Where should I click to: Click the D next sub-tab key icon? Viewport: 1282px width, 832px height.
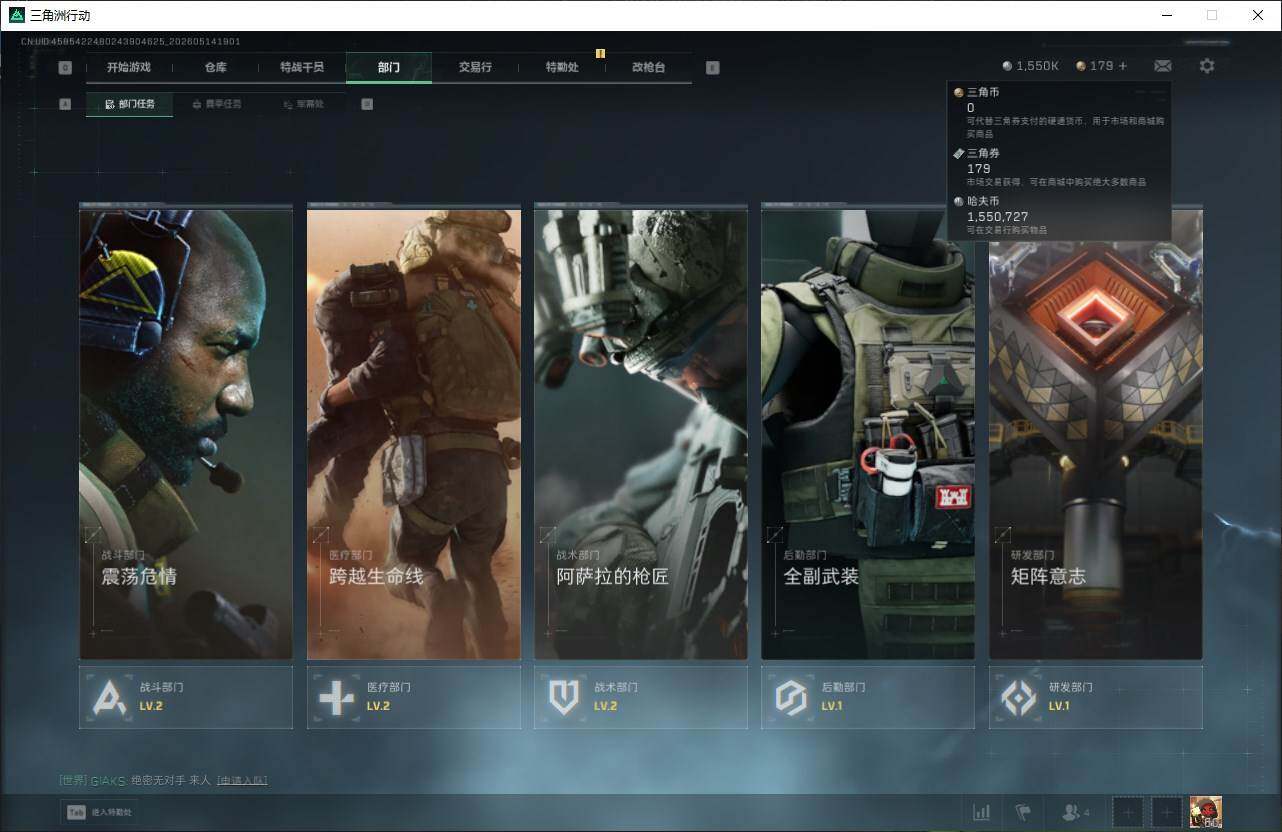click(367, 104)
